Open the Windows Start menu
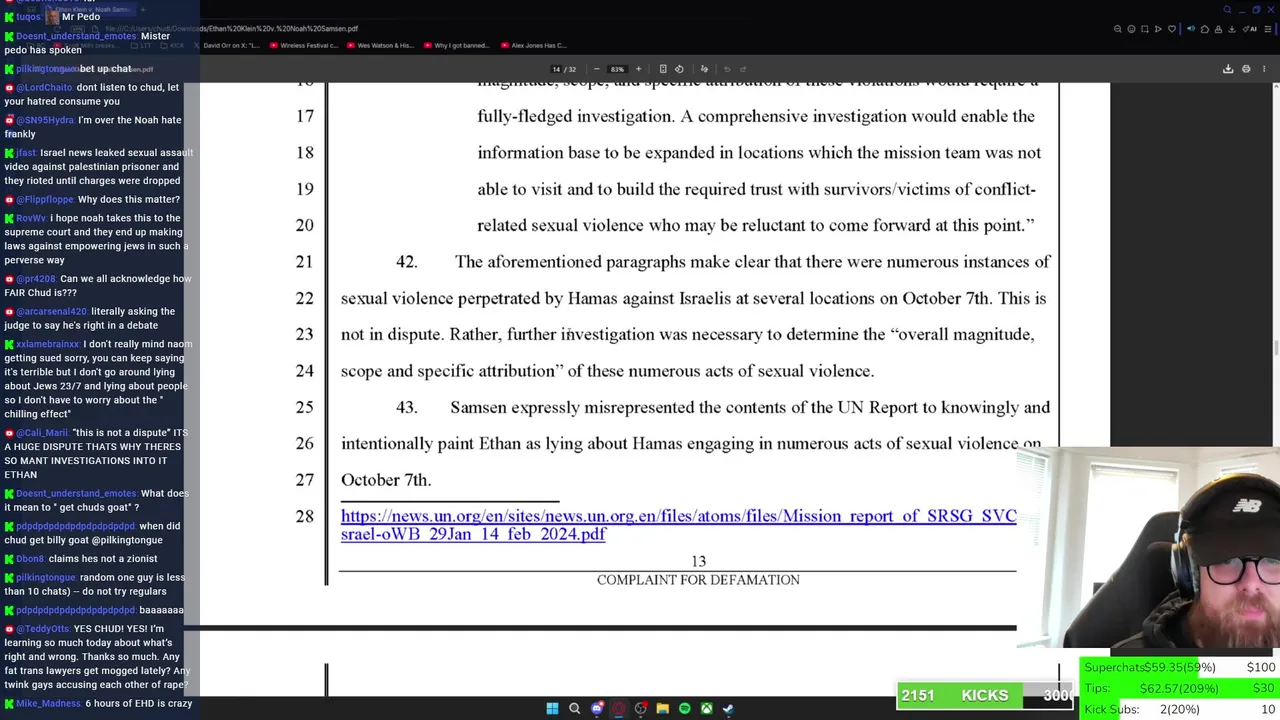This screenshot has height=720, width=1280. tap(552, 708)
